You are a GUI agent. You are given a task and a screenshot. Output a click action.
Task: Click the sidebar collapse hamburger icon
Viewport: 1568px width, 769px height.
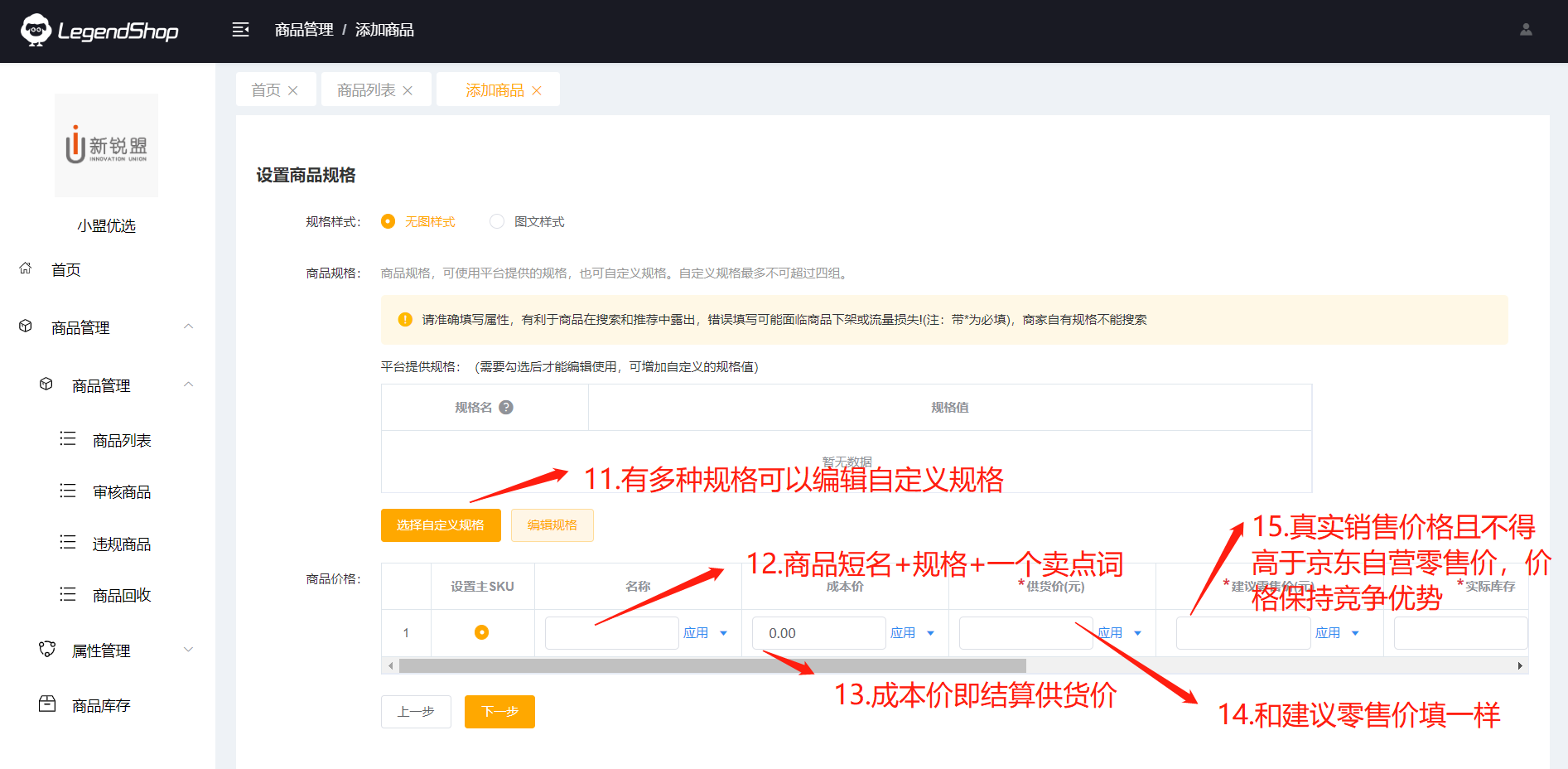click(240, 30)
